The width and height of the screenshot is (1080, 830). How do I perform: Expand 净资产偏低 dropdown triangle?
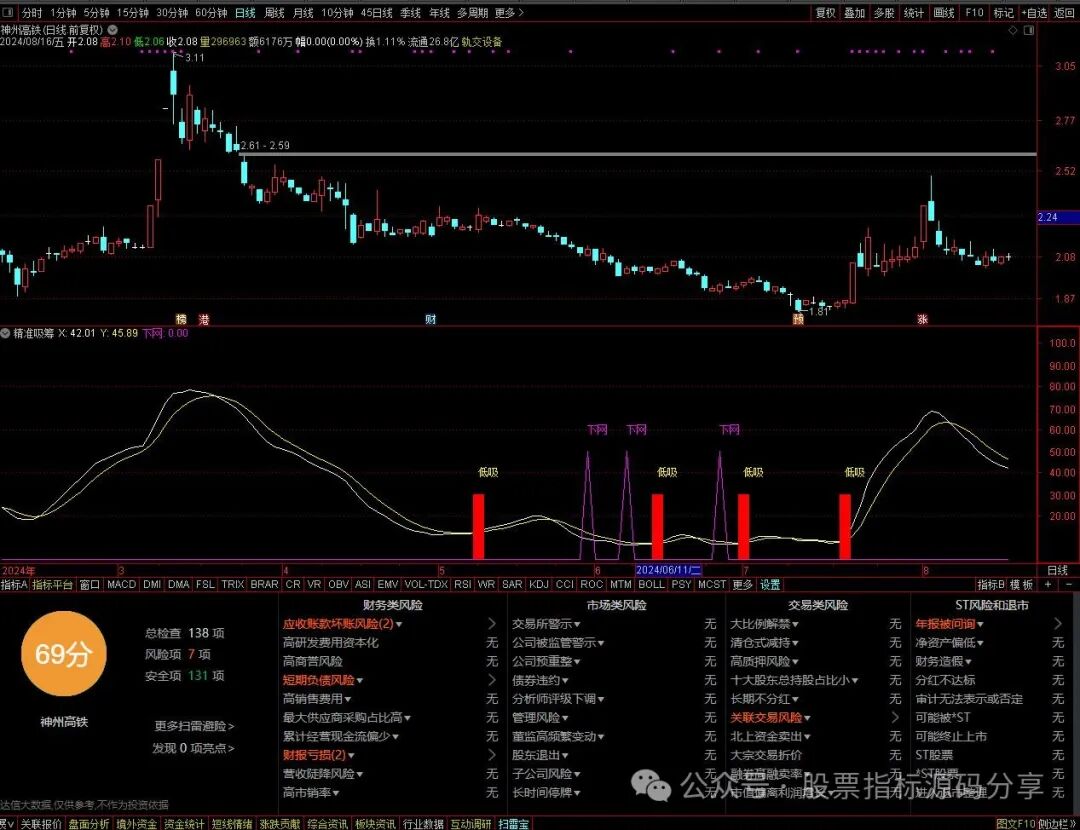click(x=979, y=643)
